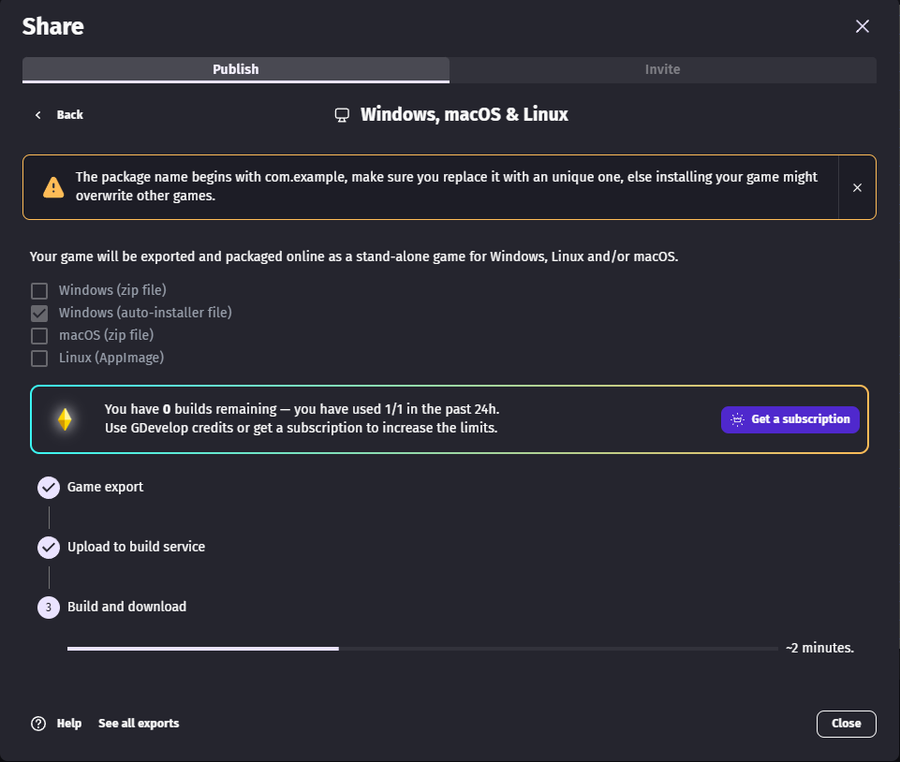Click the yellow warning triangle icon

[x=53, y=187]
